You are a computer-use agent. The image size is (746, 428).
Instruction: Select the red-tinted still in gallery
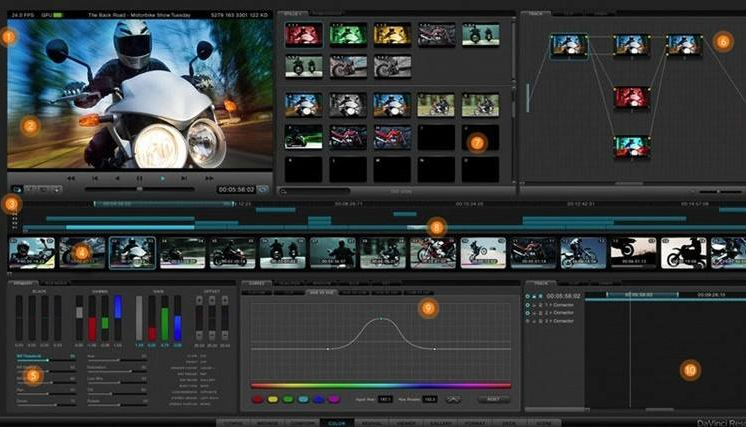(304, 35)
